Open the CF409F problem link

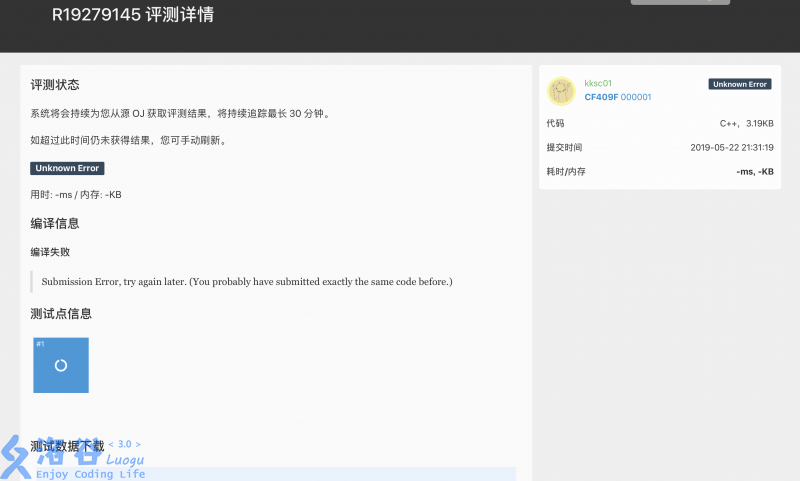coord(601,97)
